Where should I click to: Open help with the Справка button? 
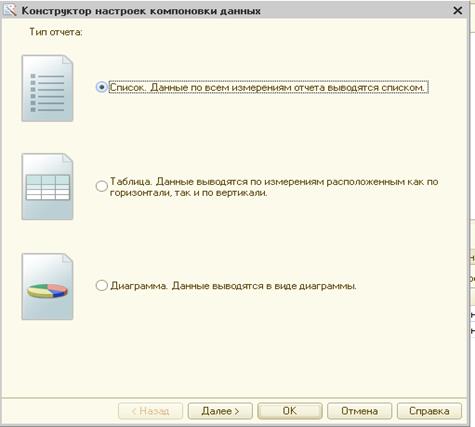click(429, 411)
